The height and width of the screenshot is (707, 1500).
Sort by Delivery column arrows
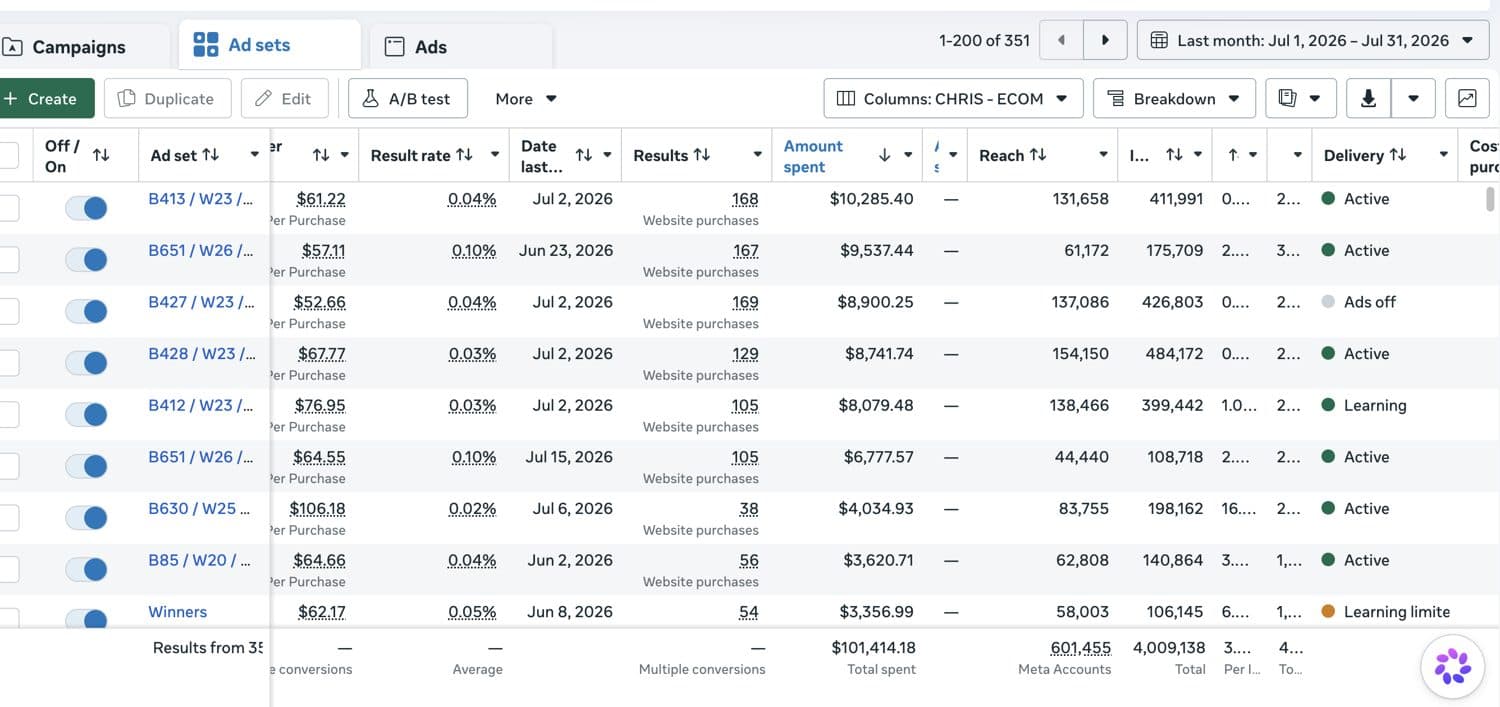coord(1398,155)
